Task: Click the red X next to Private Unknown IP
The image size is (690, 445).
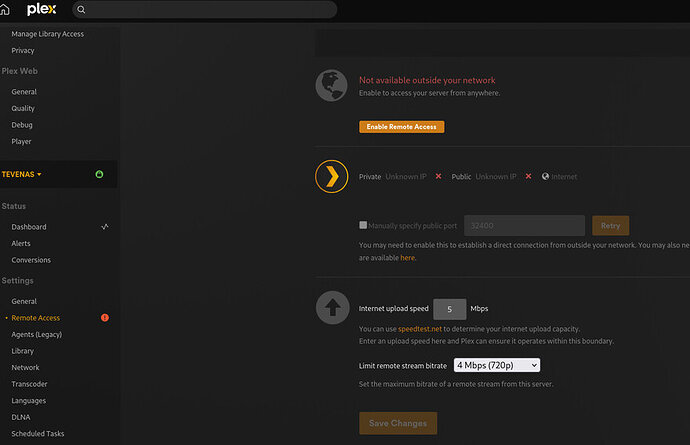Action: [x=438, y=177]
